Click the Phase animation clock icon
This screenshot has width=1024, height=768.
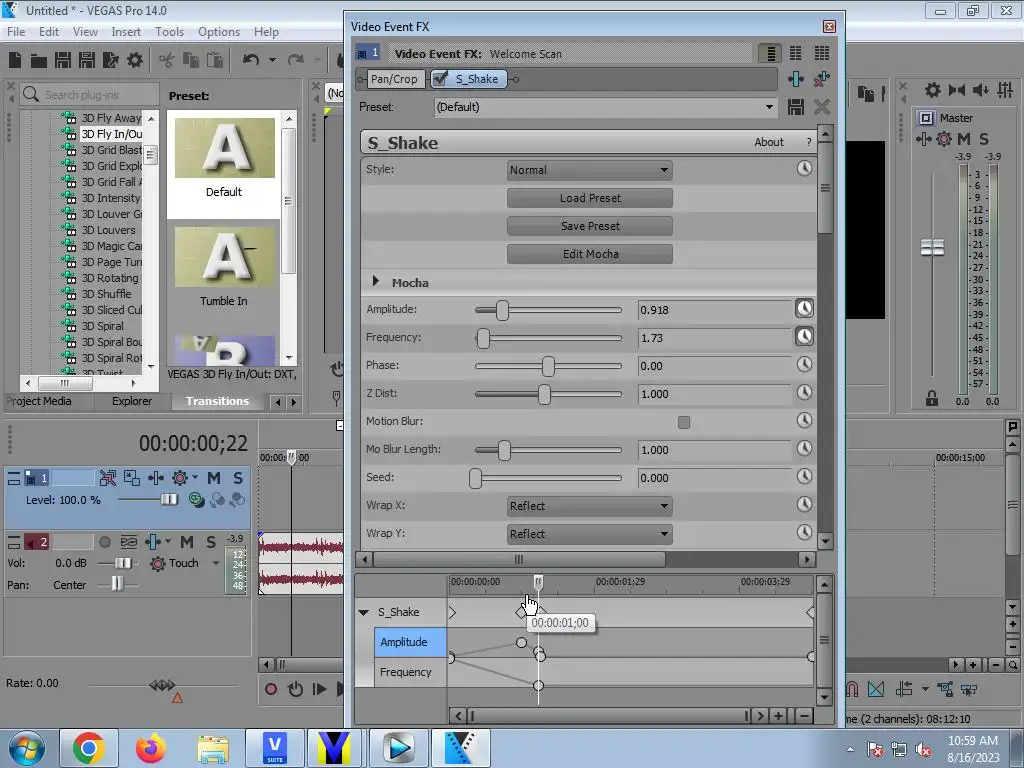(804, 364)
